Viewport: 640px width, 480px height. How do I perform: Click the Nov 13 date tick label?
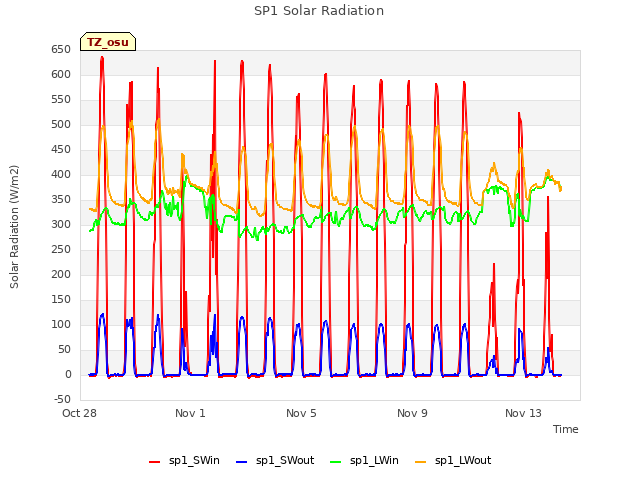523,413
